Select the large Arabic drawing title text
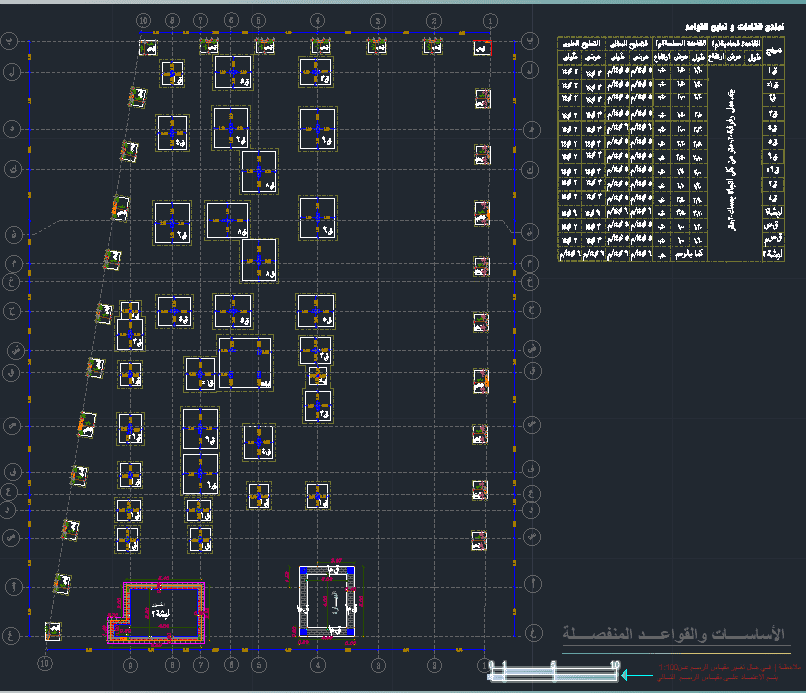Image resolution: width=806 pixels, height=693 pixels. (x=674, y=634)
